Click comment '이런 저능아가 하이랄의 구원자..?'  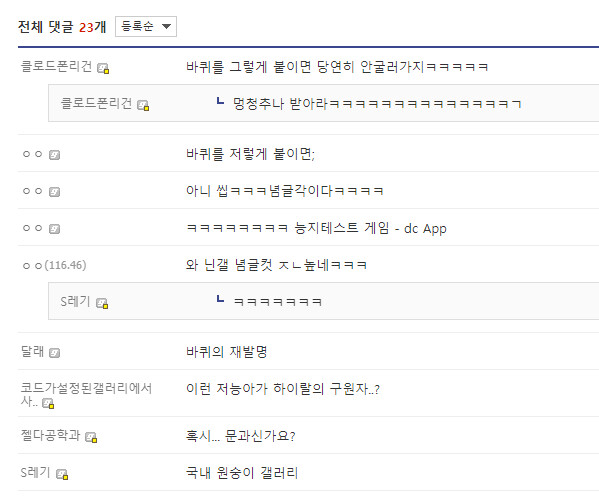(283, 389)
